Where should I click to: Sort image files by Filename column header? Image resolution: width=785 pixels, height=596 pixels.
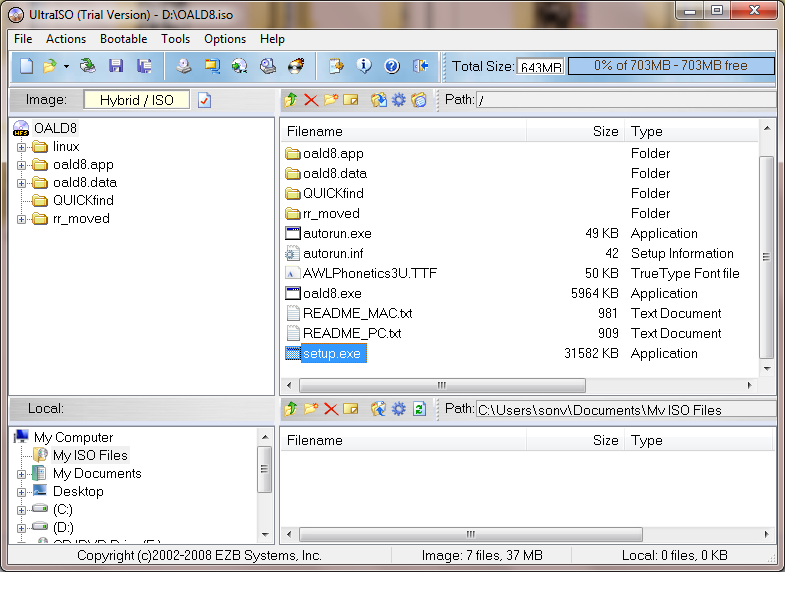(x=404, y=132)
